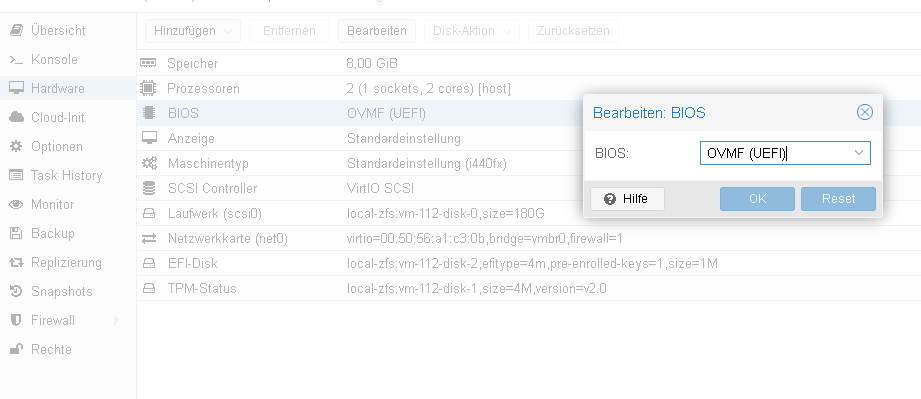Go to the Replizierung section

click(x=68, y=262)
